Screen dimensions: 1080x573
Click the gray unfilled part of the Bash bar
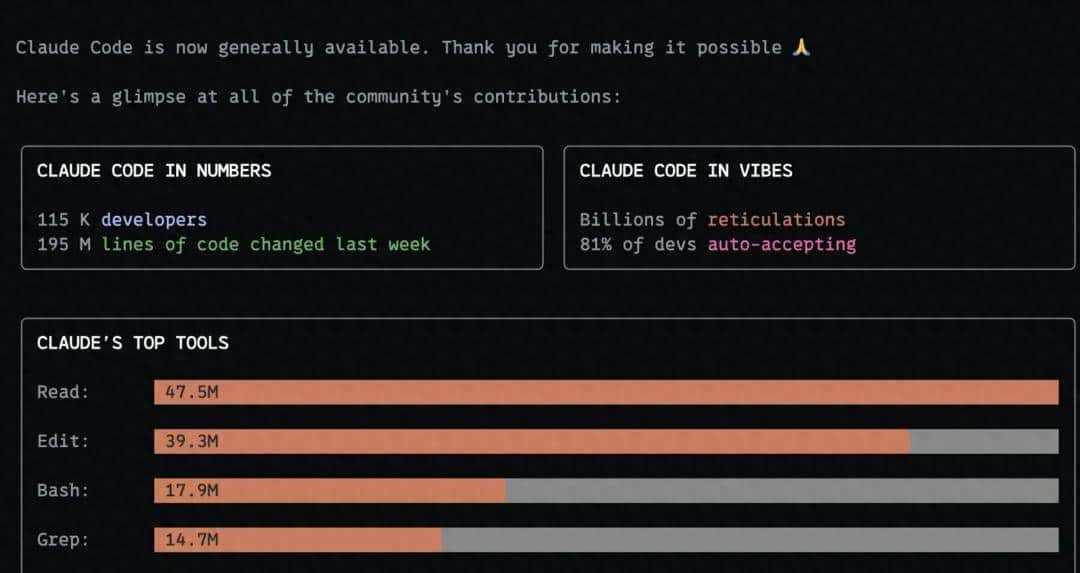[x=781, y=490]
